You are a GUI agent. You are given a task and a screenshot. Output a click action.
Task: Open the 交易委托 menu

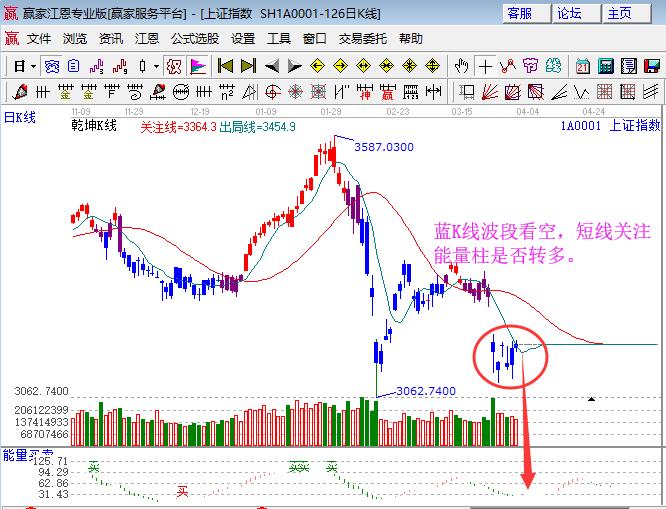[364, 39]
